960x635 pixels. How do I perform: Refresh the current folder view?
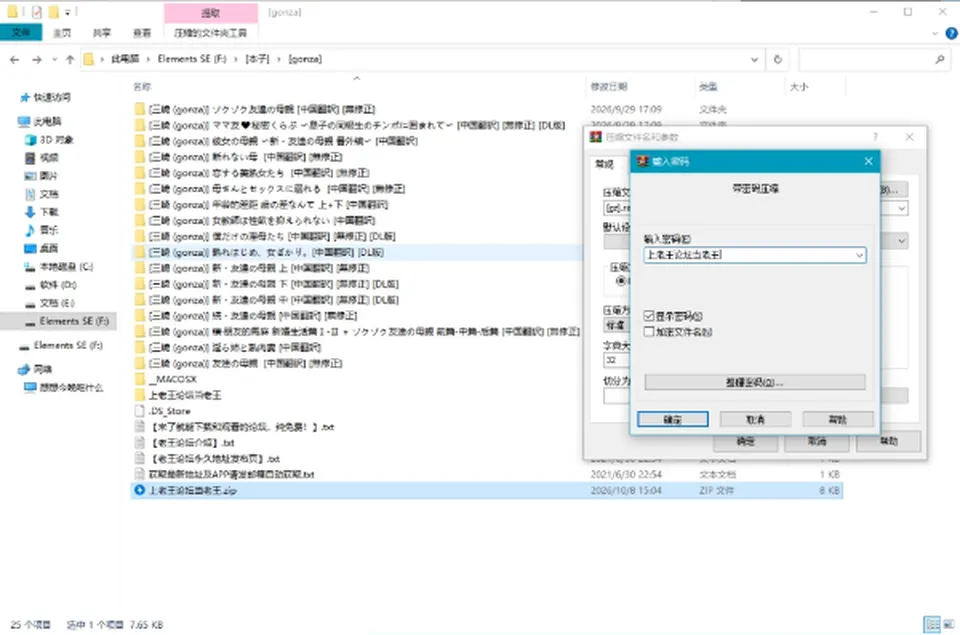[x=778, y=59]
